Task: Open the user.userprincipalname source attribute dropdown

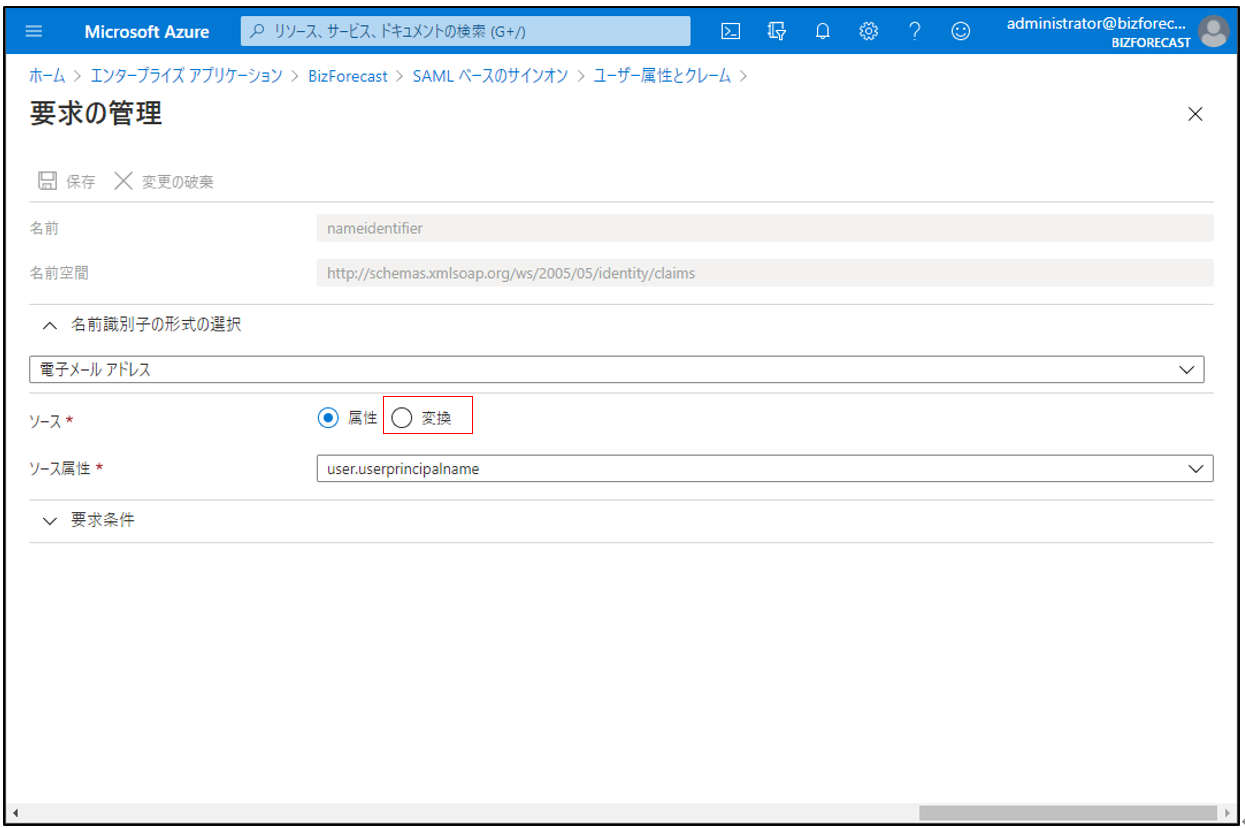Action: (764, 468)
